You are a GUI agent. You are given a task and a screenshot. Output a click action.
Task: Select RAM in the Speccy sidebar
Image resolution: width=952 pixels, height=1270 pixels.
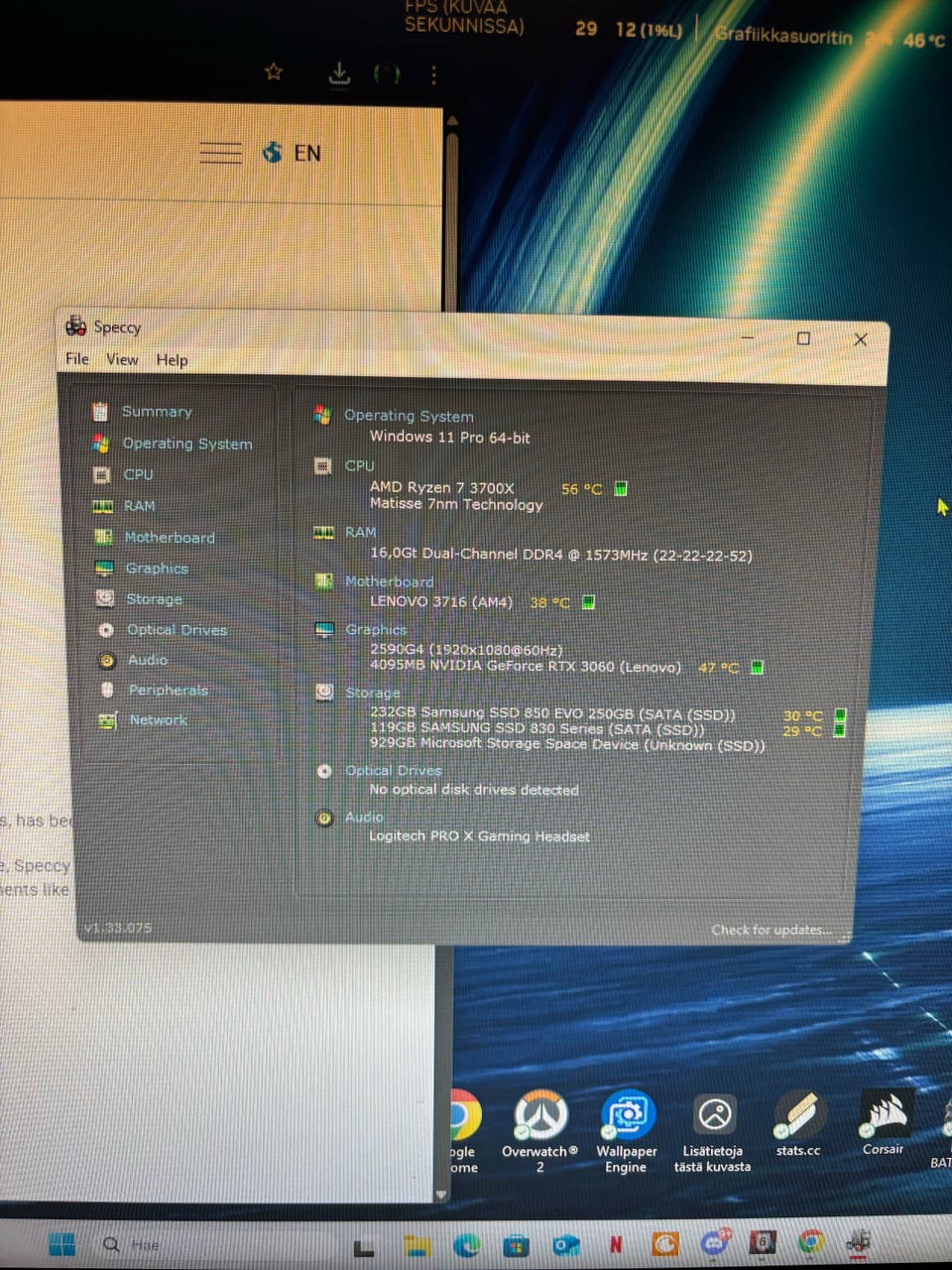[139, 506]
